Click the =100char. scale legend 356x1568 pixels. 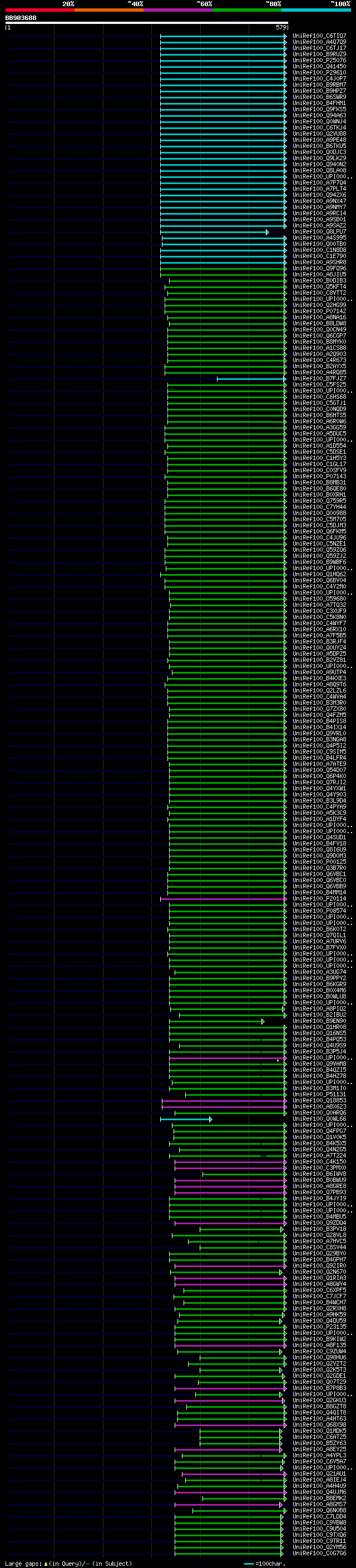264,1562
